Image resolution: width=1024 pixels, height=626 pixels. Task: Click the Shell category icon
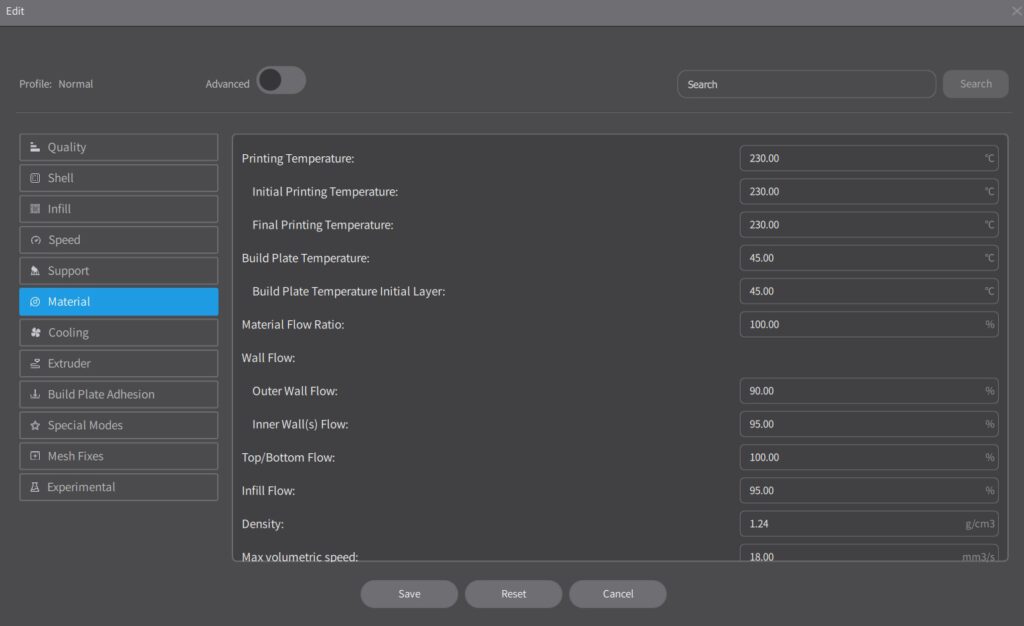coord(35,178)
